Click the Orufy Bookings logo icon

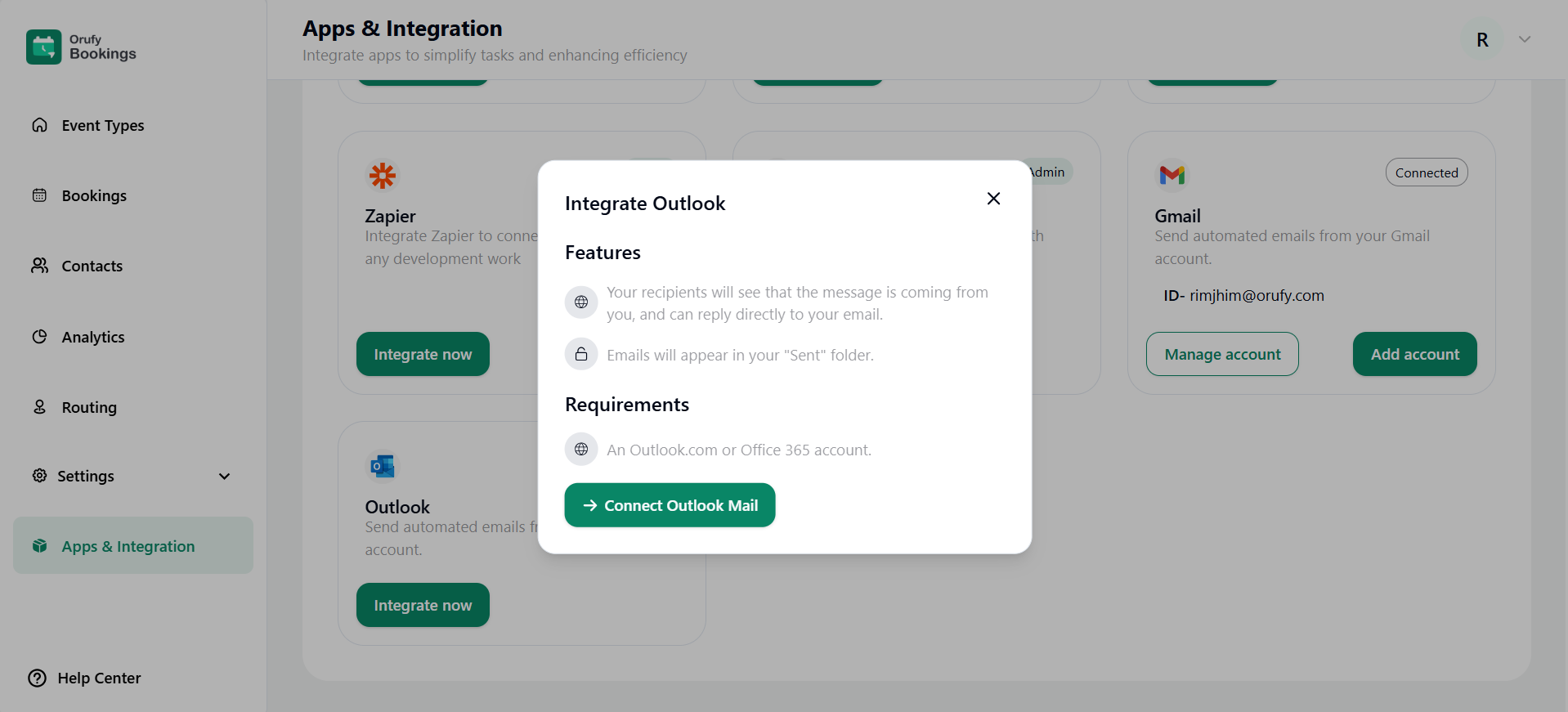[x=43, y=47]
